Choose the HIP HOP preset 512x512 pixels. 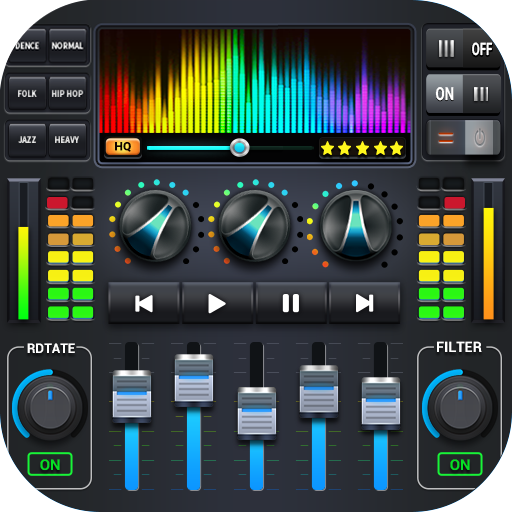68,93
